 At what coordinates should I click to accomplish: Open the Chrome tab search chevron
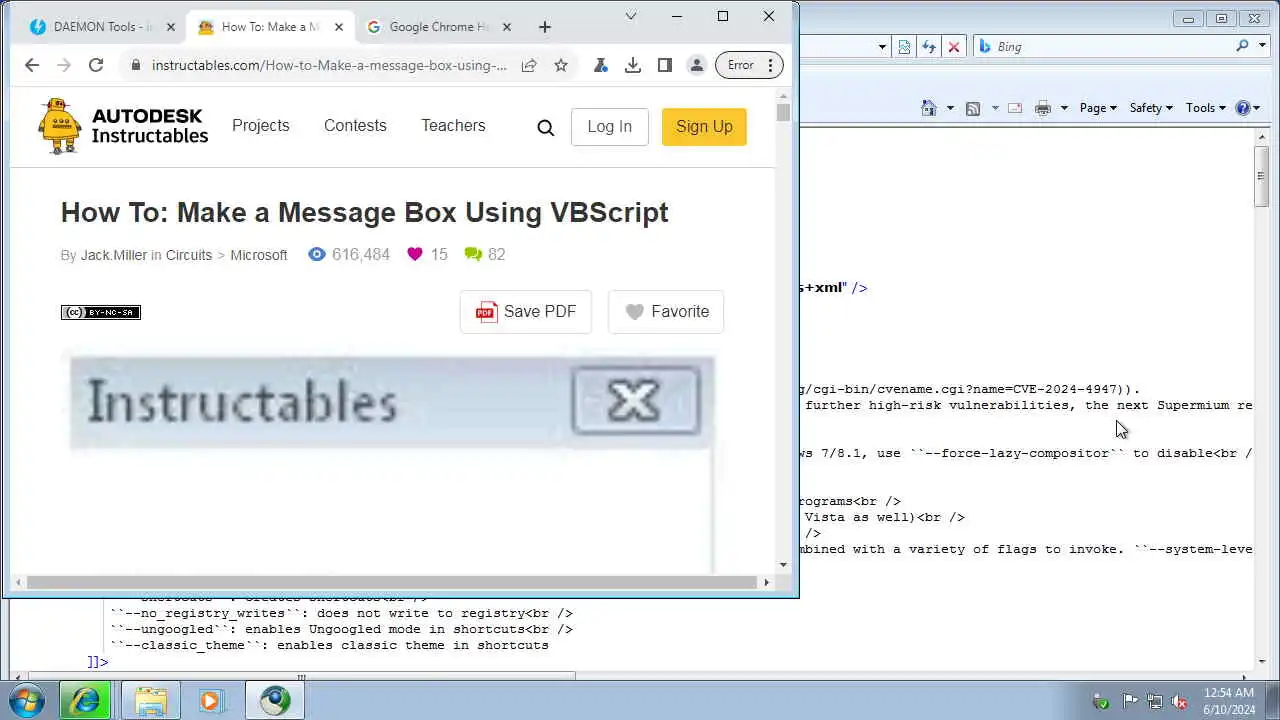coord(631,16)
